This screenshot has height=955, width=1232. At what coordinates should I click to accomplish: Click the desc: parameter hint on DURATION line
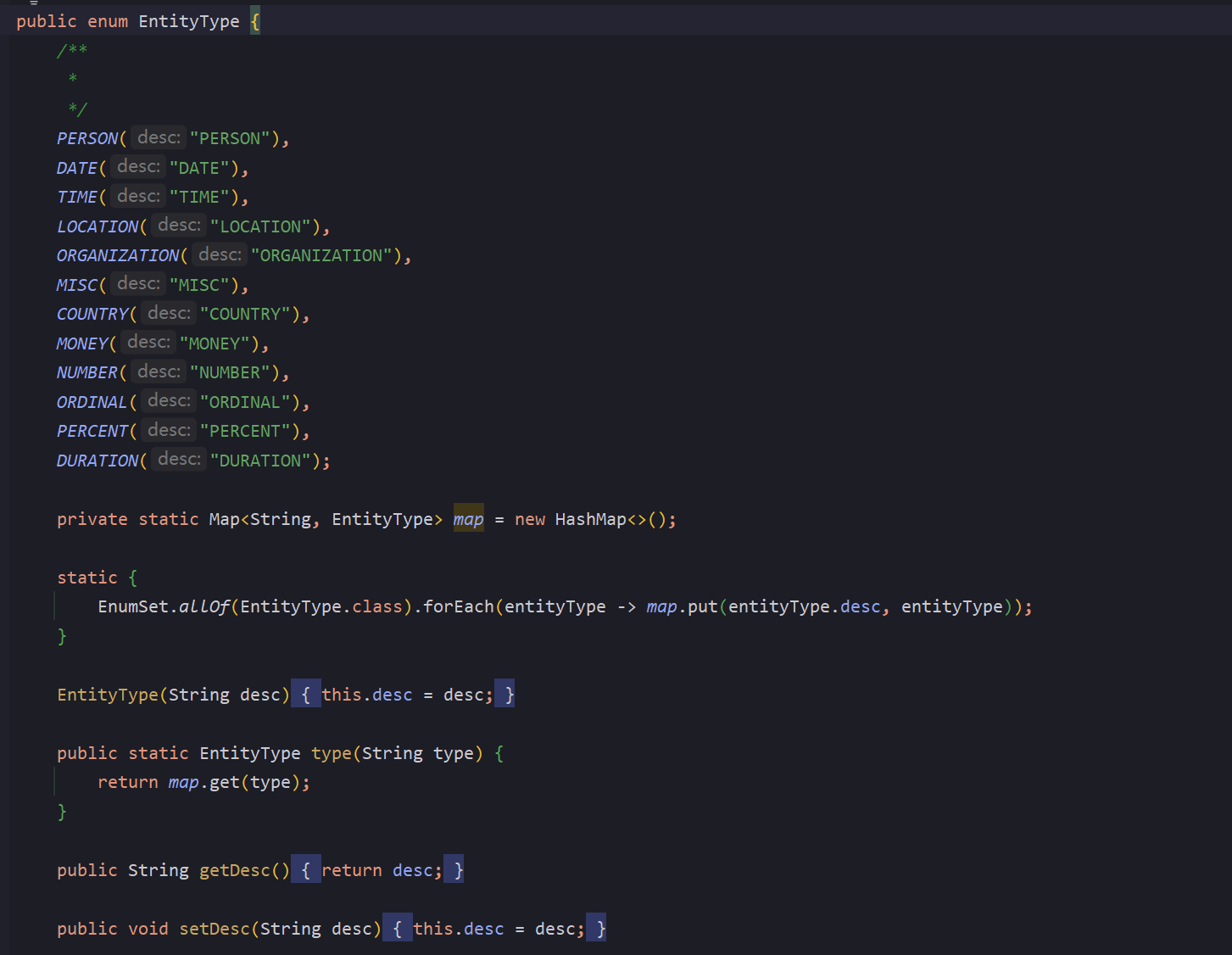tap(179, 460)
